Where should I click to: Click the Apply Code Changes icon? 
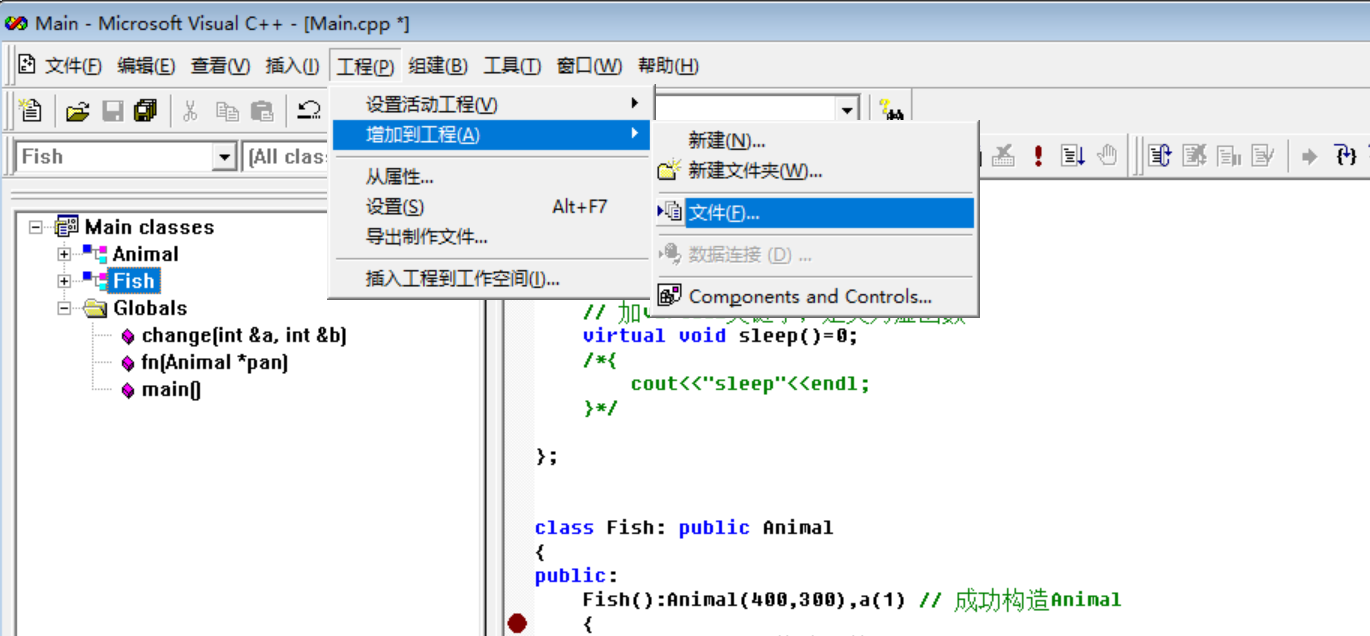point(1263,156)
